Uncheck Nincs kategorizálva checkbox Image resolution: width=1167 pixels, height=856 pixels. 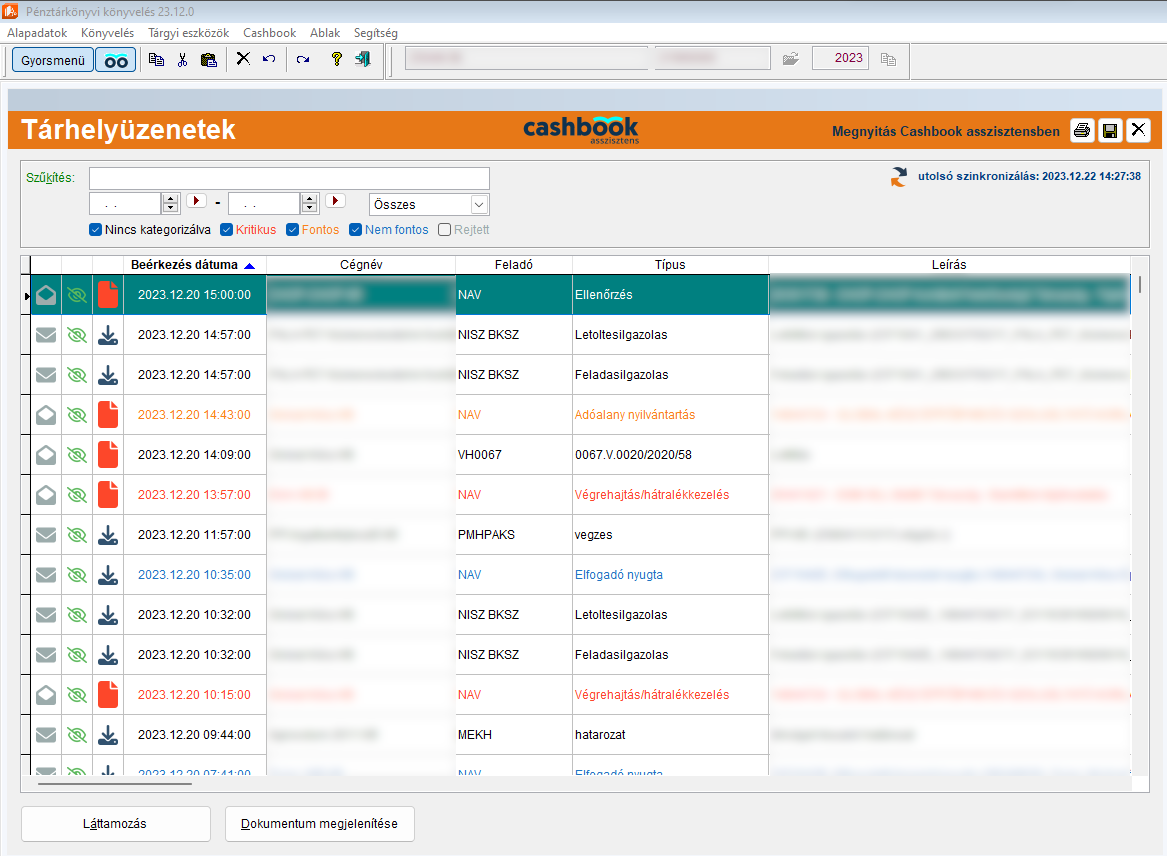click(x=95, y=230)
